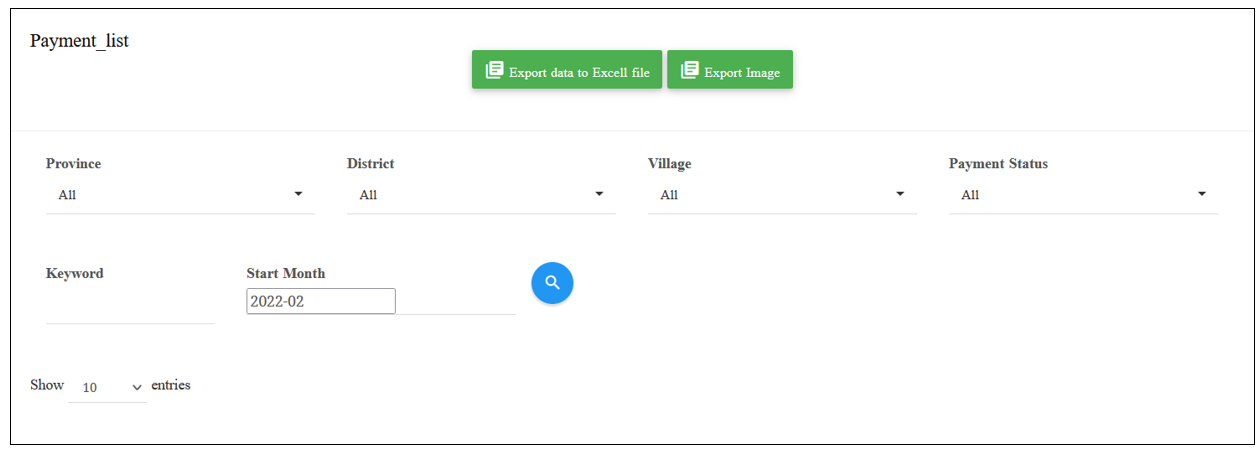Click the Export Image button
Viewport: 1260px width, 452px height.
(x=730, y=70)
